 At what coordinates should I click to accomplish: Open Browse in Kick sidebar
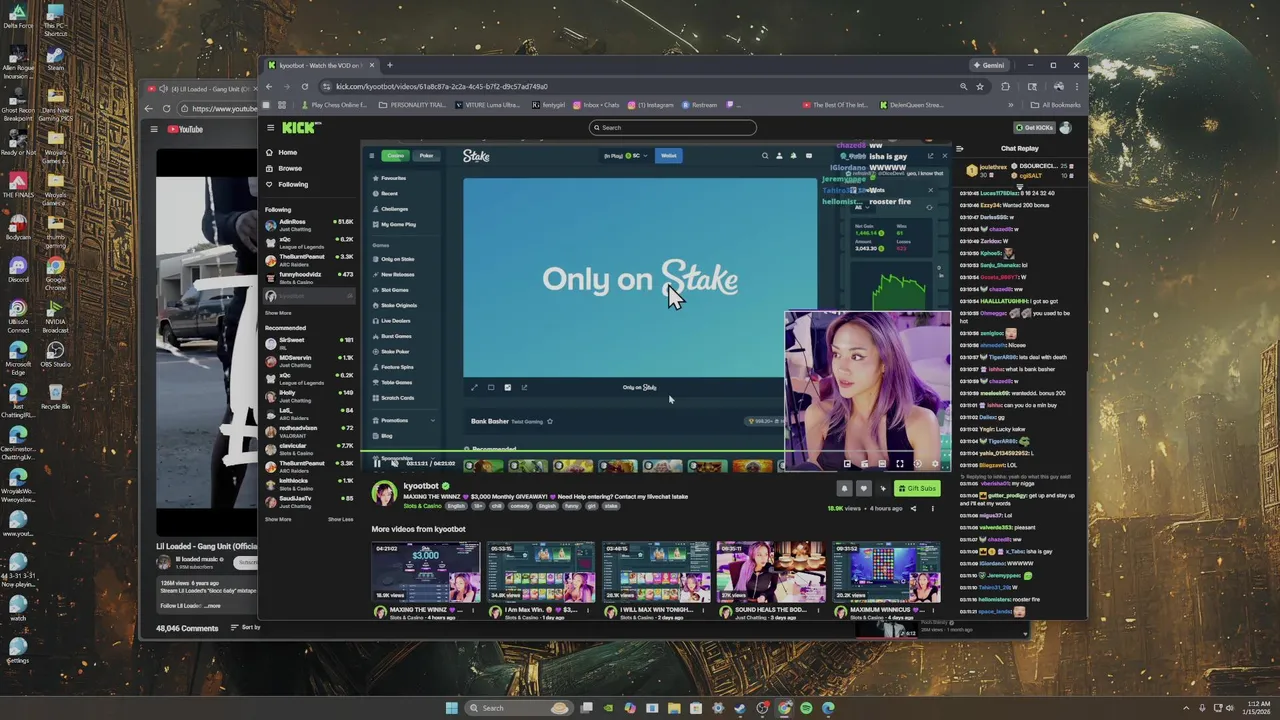(x=282, y=168)
